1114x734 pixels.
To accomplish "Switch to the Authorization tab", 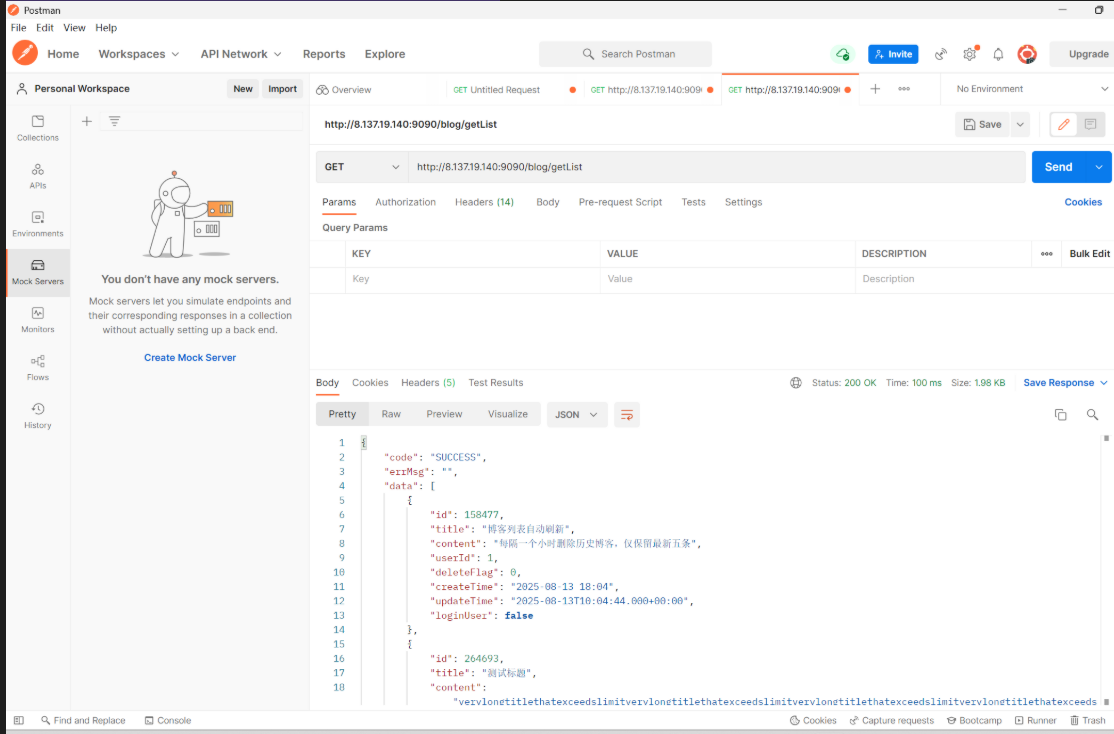I will pos(405,203).
